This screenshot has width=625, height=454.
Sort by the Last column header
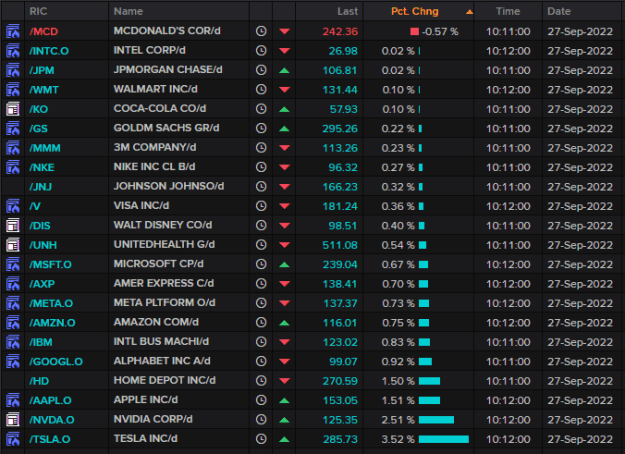point(347,11)
